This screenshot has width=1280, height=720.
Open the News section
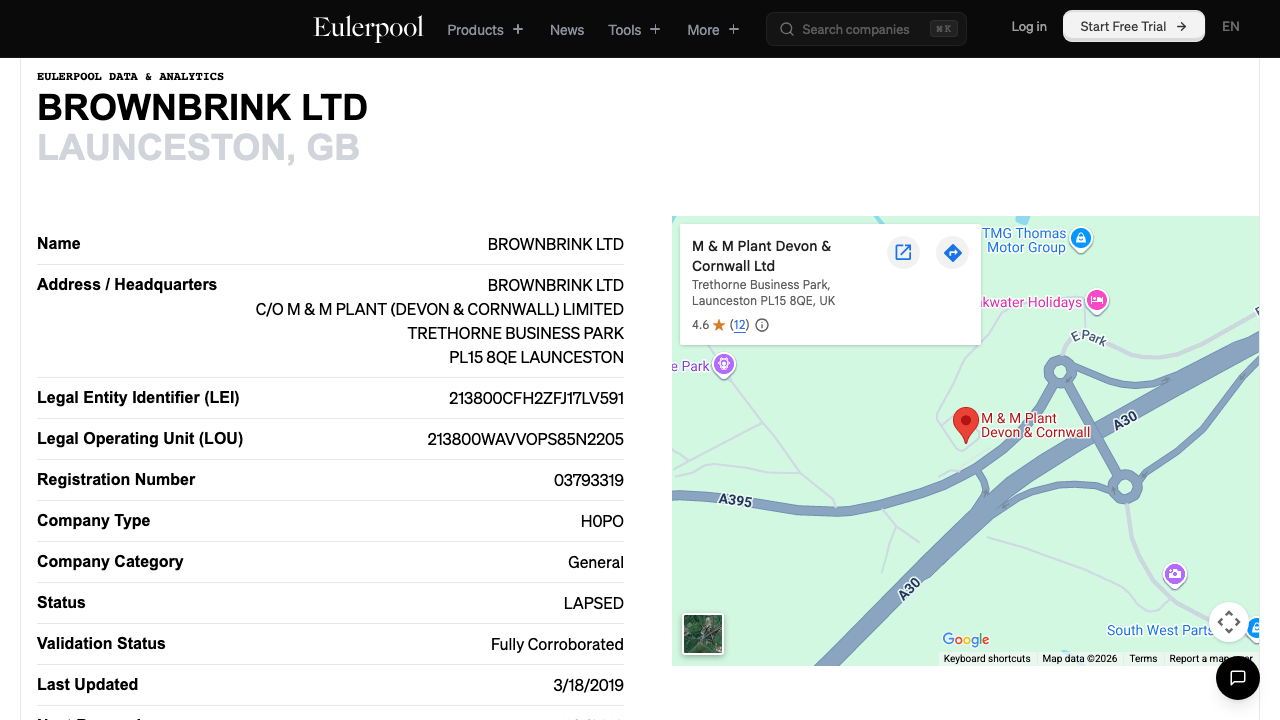(x=566, y=30)
